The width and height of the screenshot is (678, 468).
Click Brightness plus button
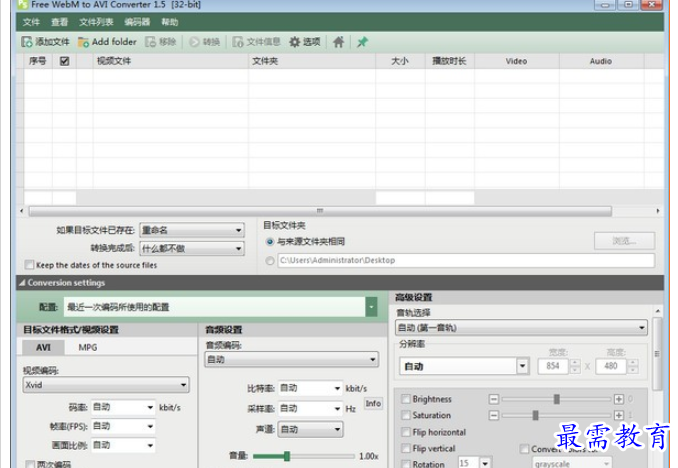(x=619, y=399)
